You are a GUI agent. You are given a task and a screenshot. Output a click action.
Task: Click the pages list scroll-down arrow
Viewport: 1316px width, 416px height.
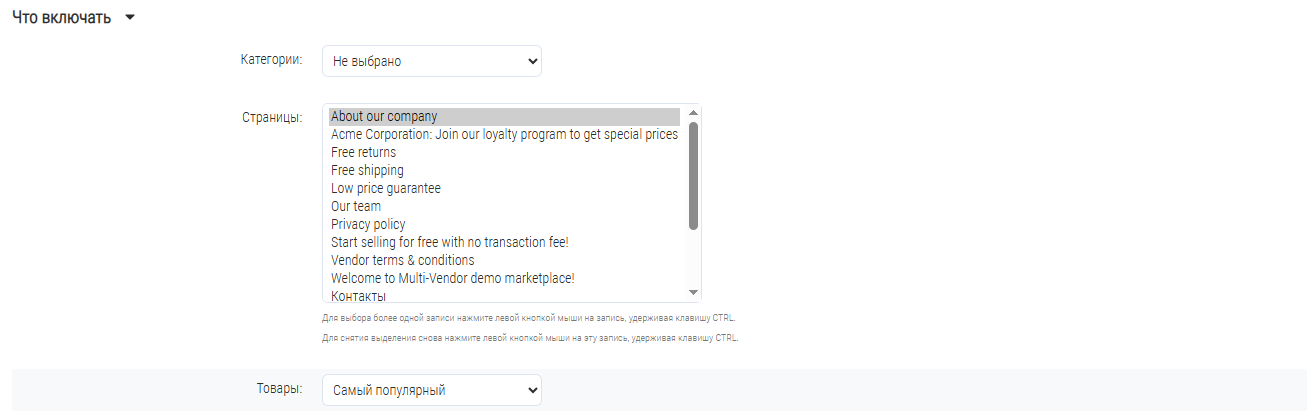tap(693, 292)
